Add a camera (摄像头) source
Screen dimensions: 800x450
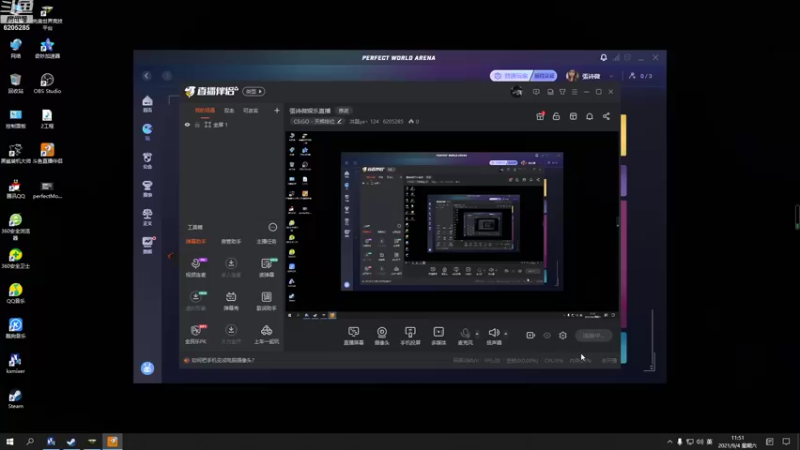click(382, 336)
